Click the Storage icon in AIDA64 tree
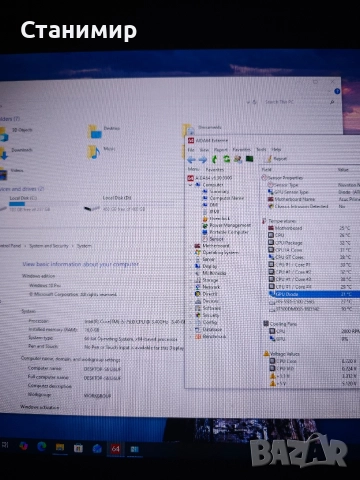The width and height of the screenshot is (360, 480). [x=198, y=280]
